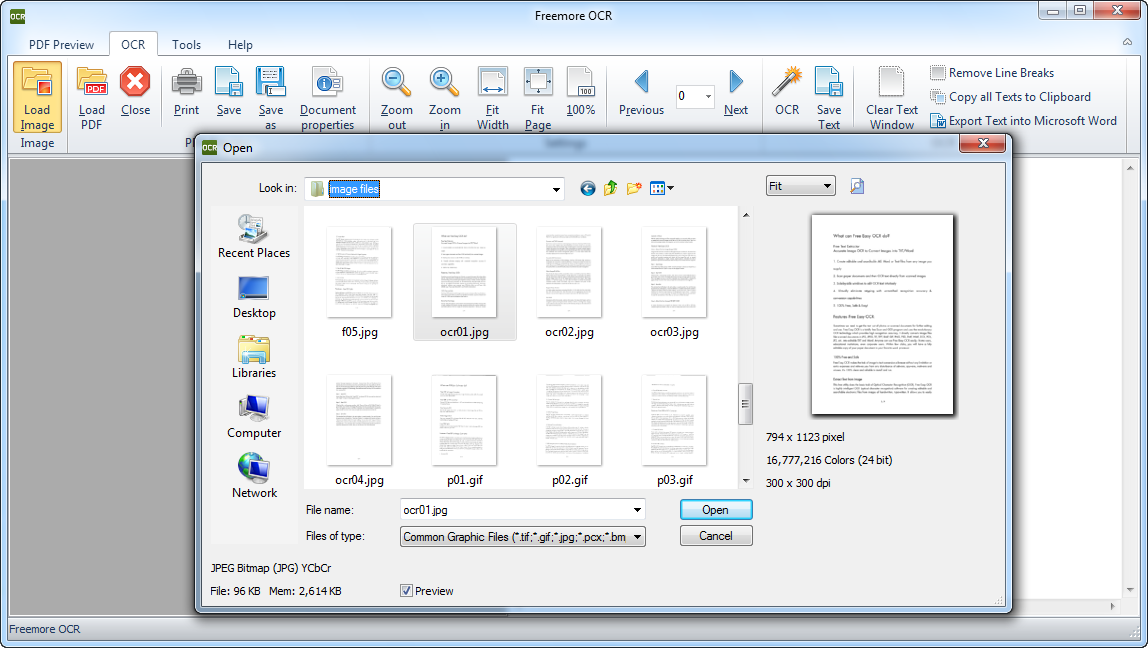Click the file list vertical scrollbar thumb
This screenshot has width=1148, height=648.
746,403
